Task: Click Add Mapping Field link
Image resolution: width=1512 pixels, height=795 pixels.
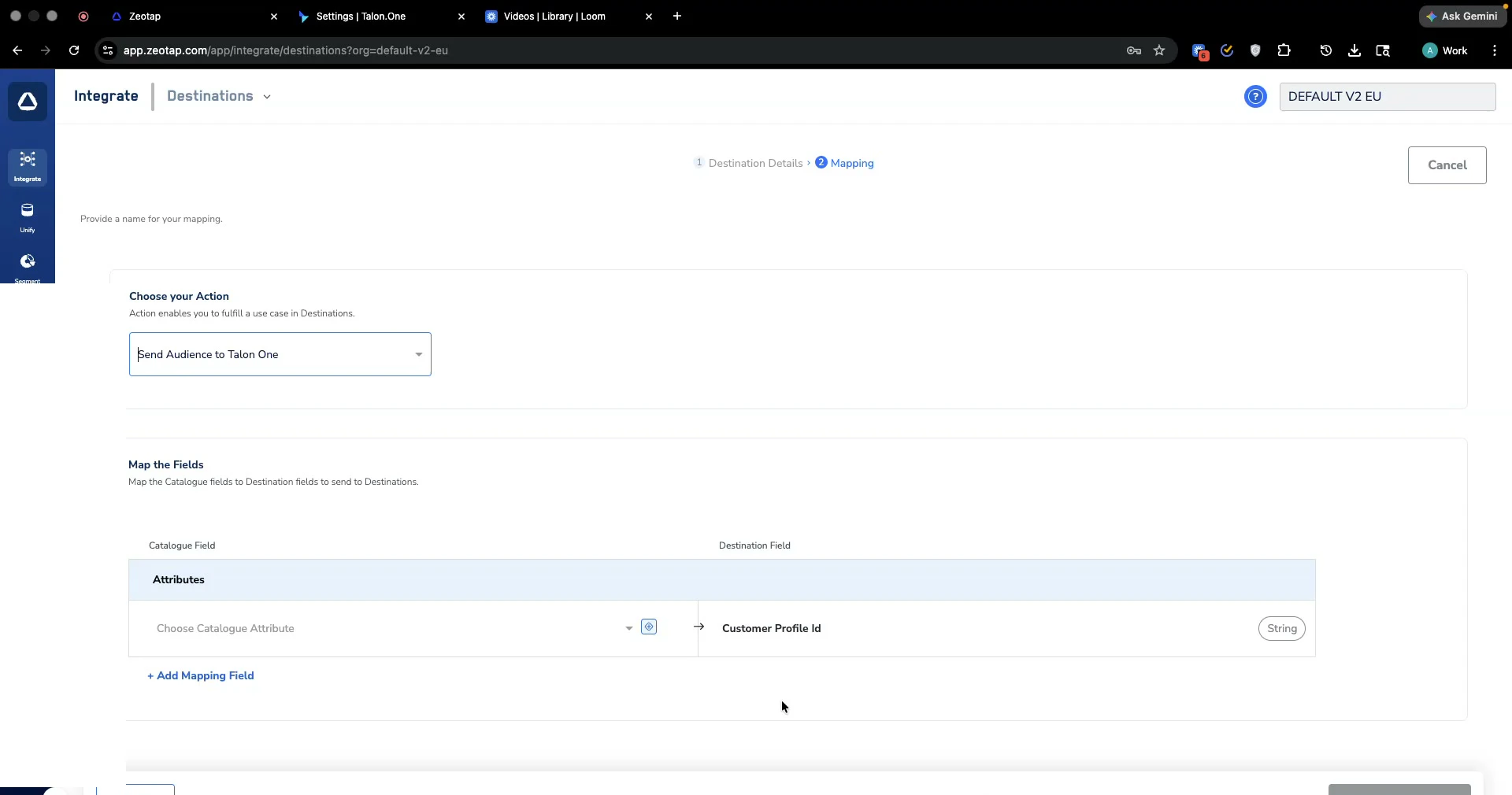Action: (x=201, y=675)
